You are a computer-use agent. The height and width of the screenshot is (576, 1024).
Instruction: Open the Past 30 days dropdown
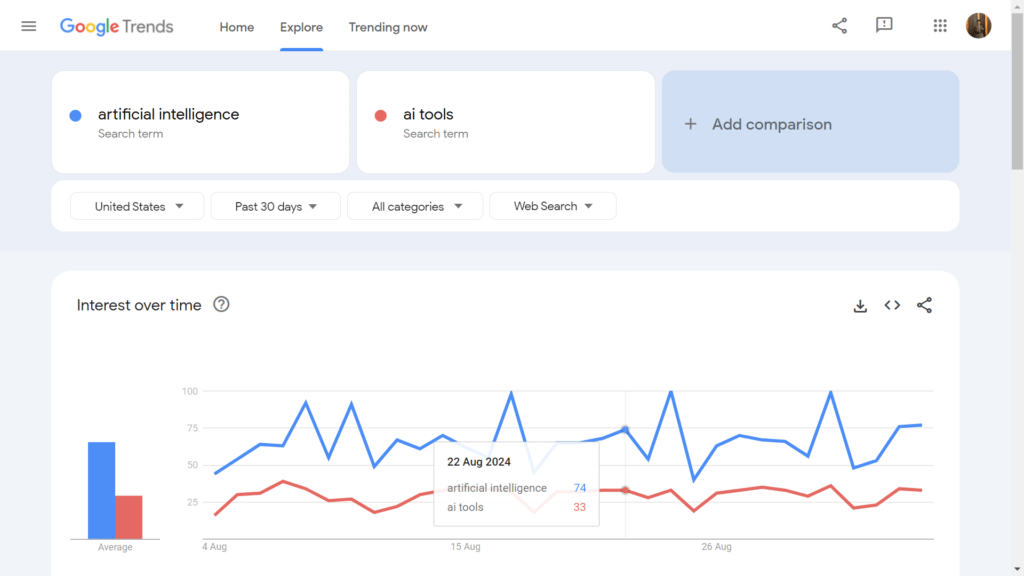(x=276, y=206)
